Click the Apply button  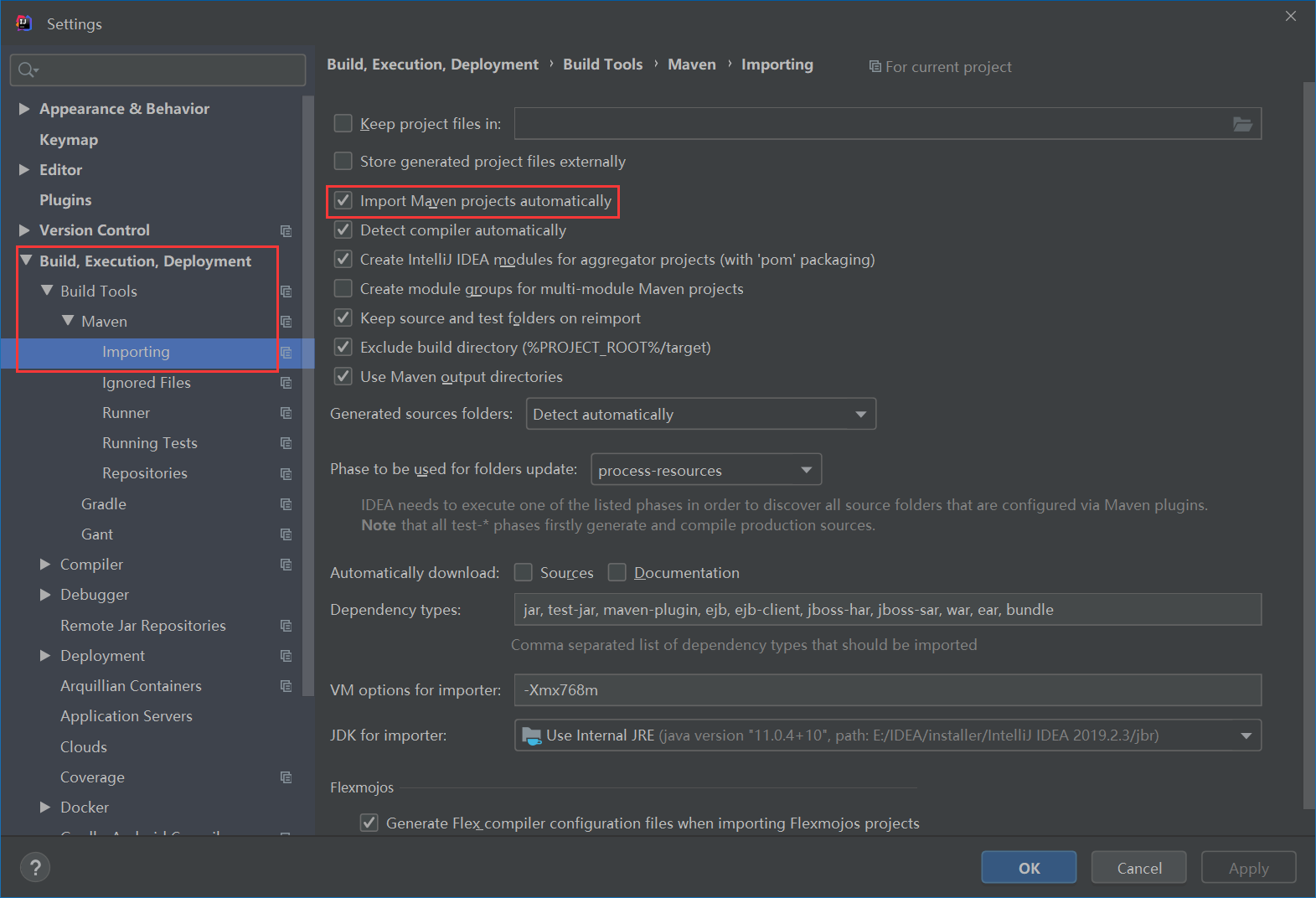pos(1249,868)
